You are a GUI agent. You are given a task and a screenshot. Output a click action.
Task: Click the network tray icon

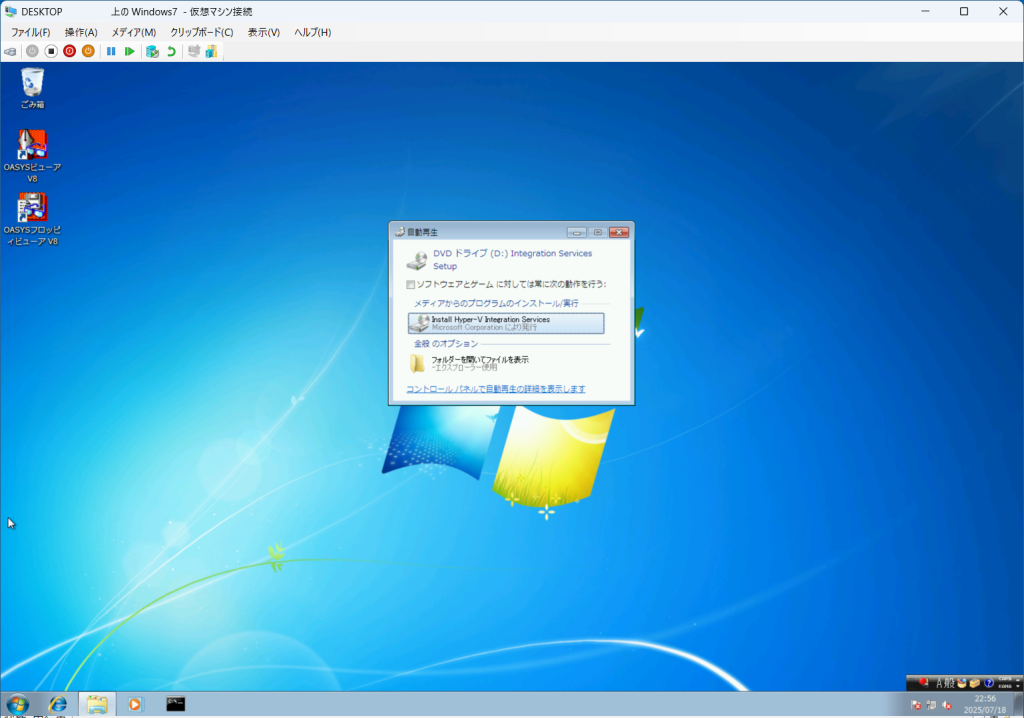pos(931,705)
